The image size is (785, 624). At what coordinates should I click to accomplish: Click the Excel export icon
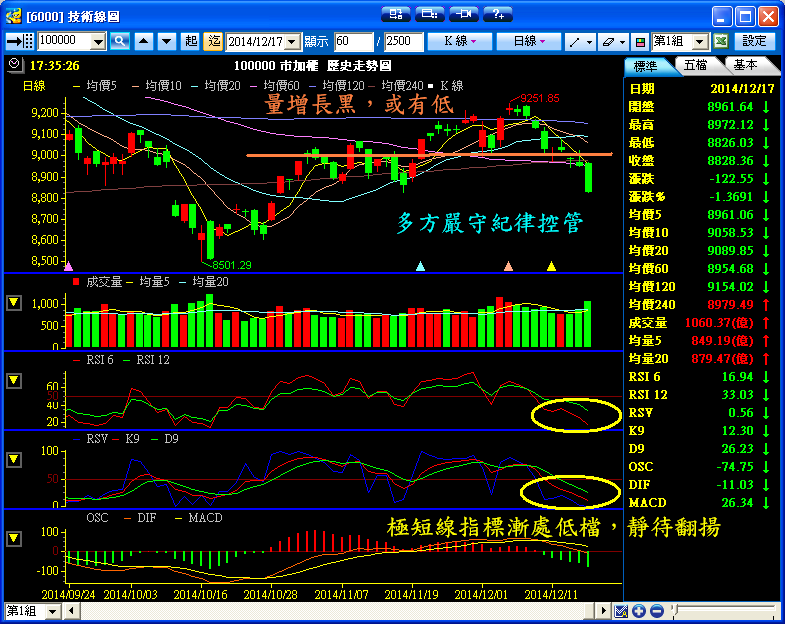click(721, 41)
